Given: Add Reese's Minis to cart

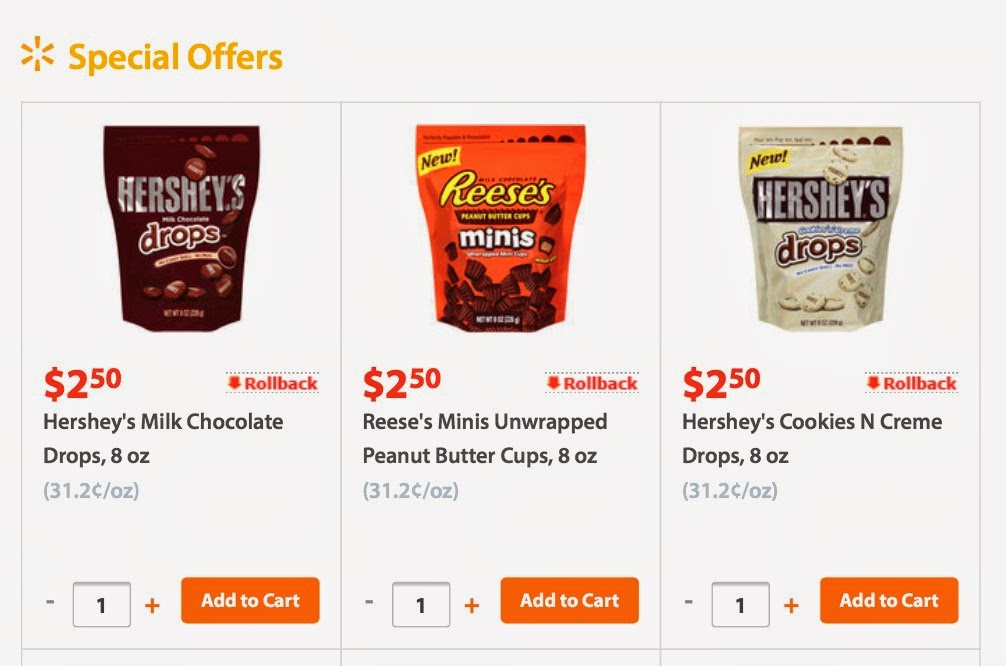Looking at the screenshot, I should 569,601.
